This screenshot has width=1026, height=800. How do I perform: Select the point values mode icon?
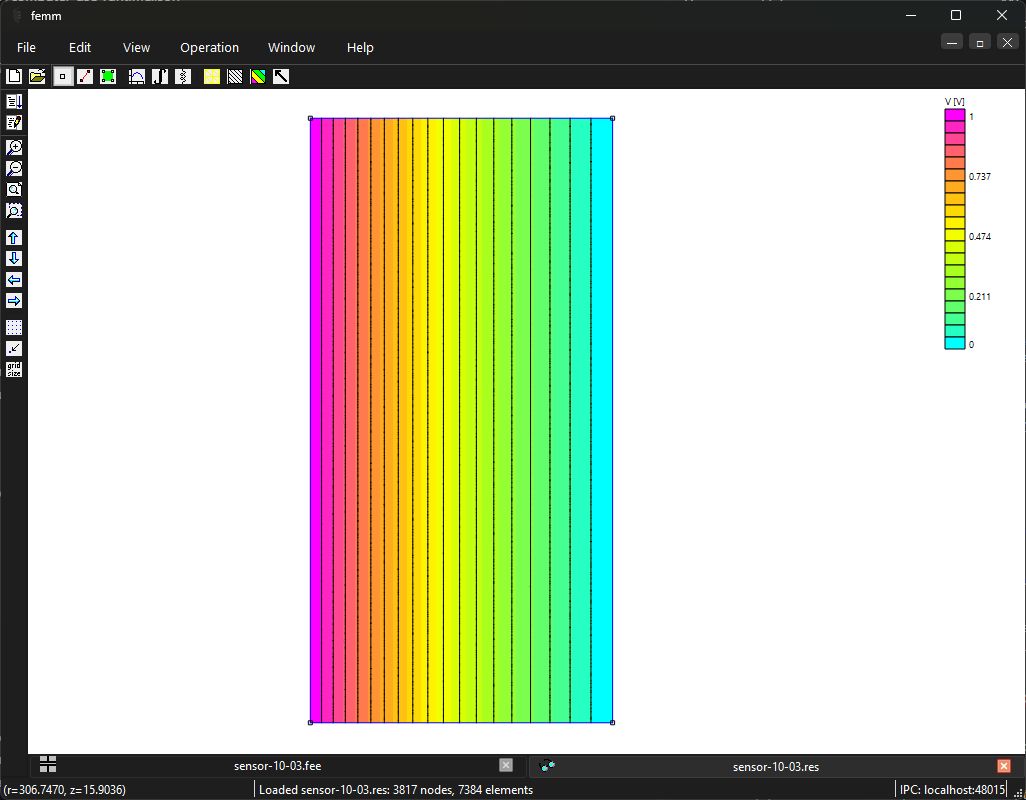click(x=62, y=77)
